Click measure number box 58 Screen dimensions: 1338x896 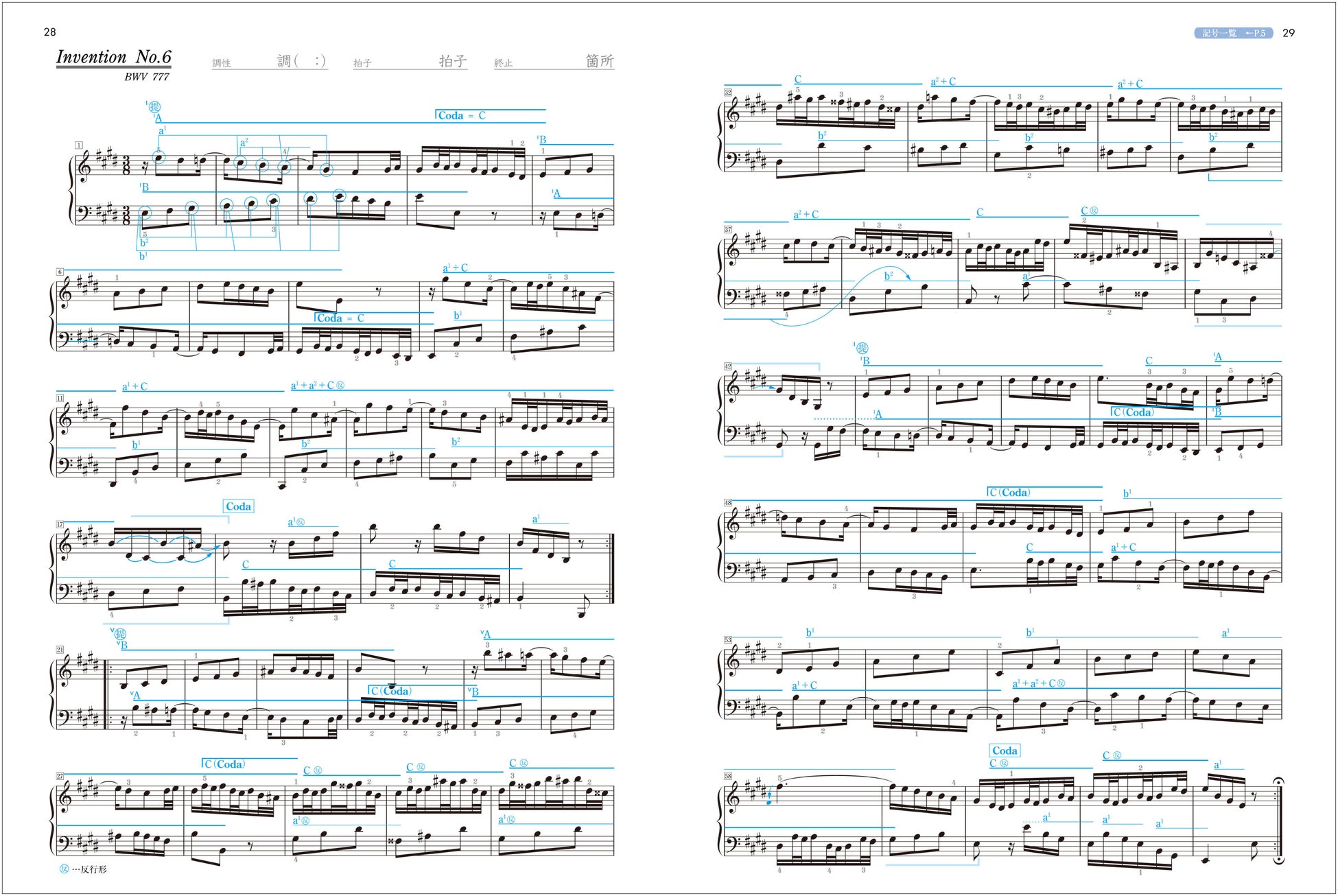point(728,776)
